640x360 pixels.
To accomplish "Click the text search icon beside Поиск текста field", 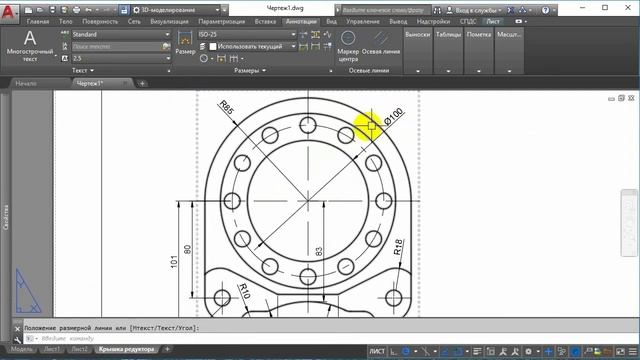I will tap(166, 47).
